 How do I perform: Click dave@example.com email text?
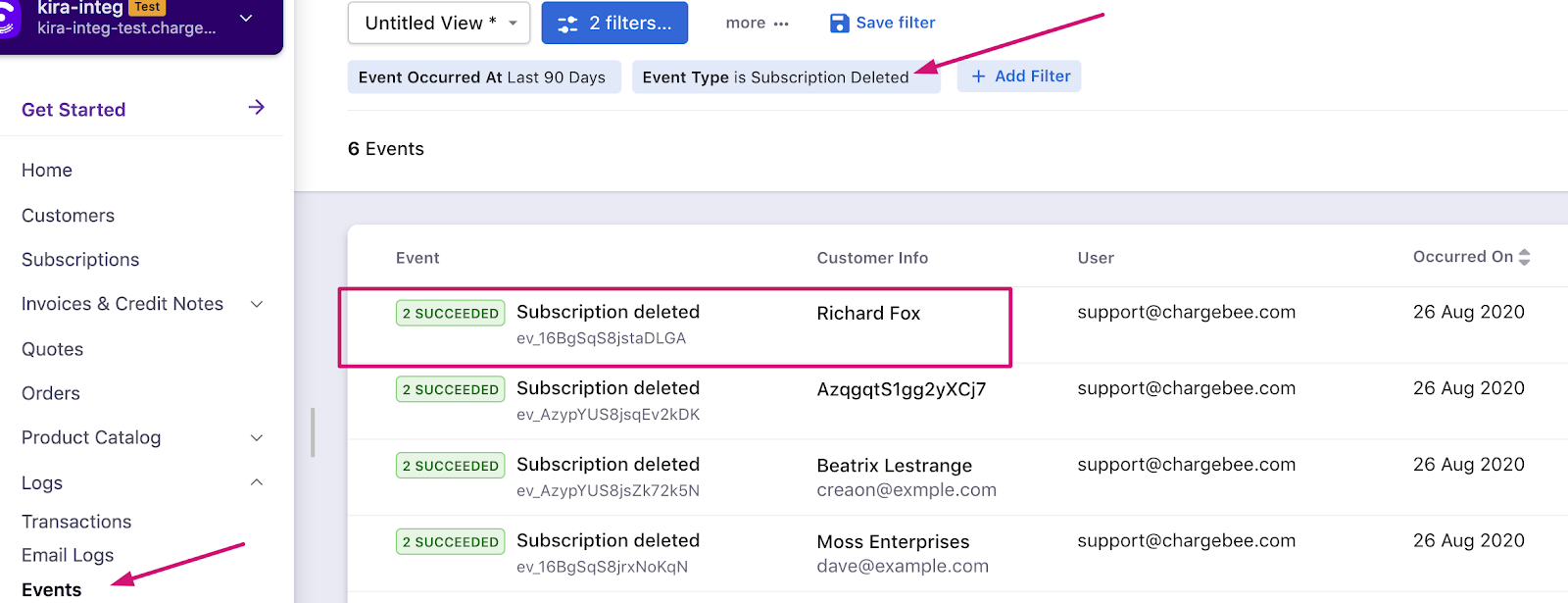tap(903, 567)
